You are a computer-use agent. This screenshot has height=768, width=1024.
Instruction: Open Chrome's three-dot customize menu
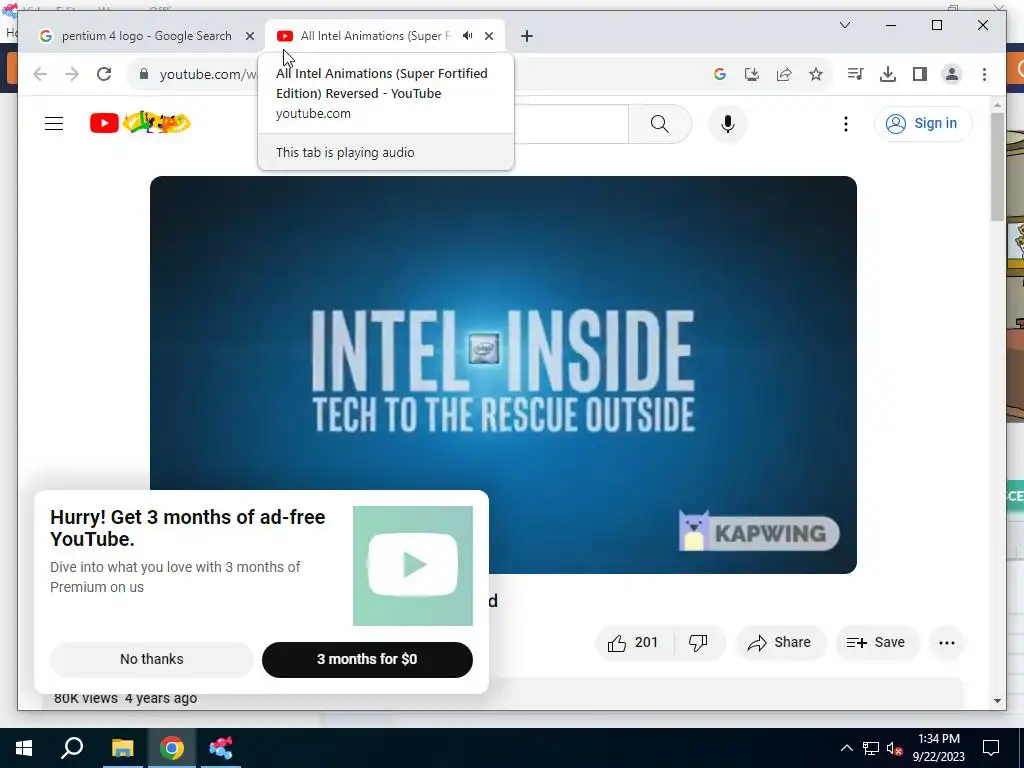[984, 74]
